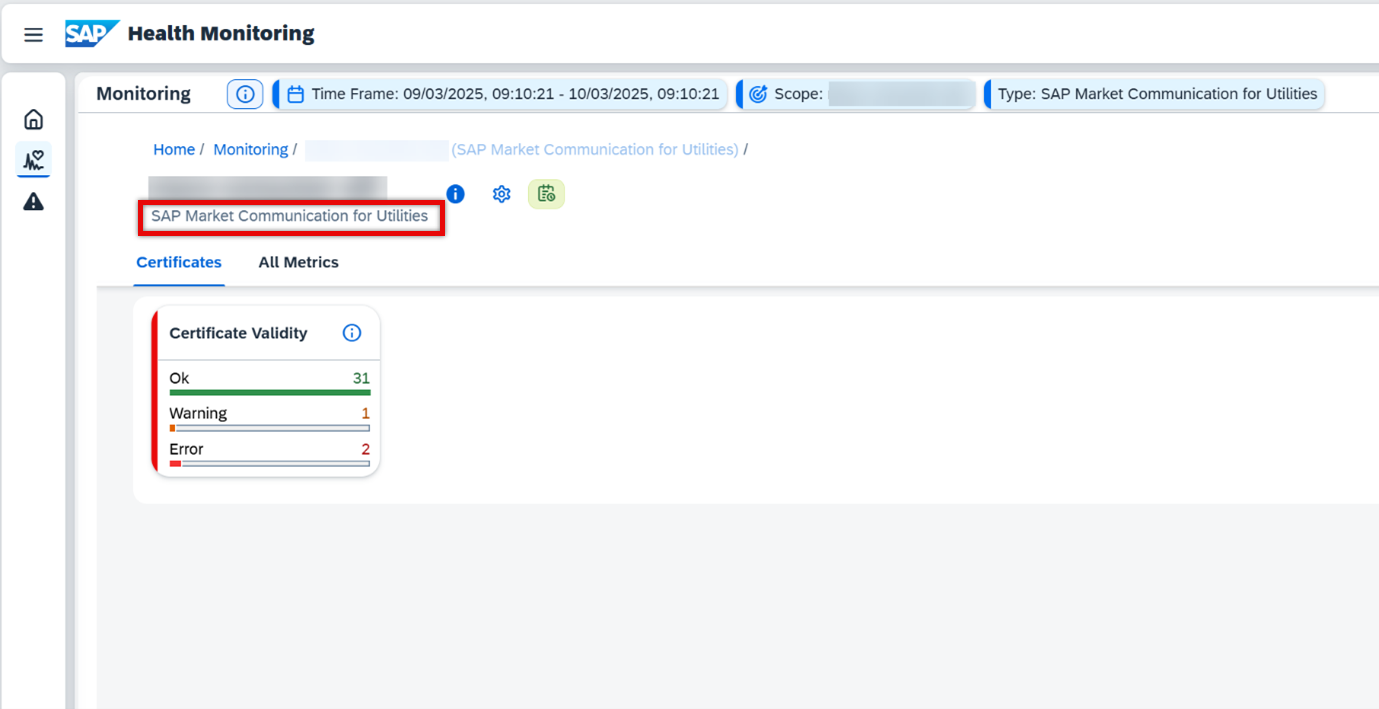This screenshot has height=709, width=1379.
Task: Open the Alerts warning triangle sidebar icon
Action: (x=33, y=202)
